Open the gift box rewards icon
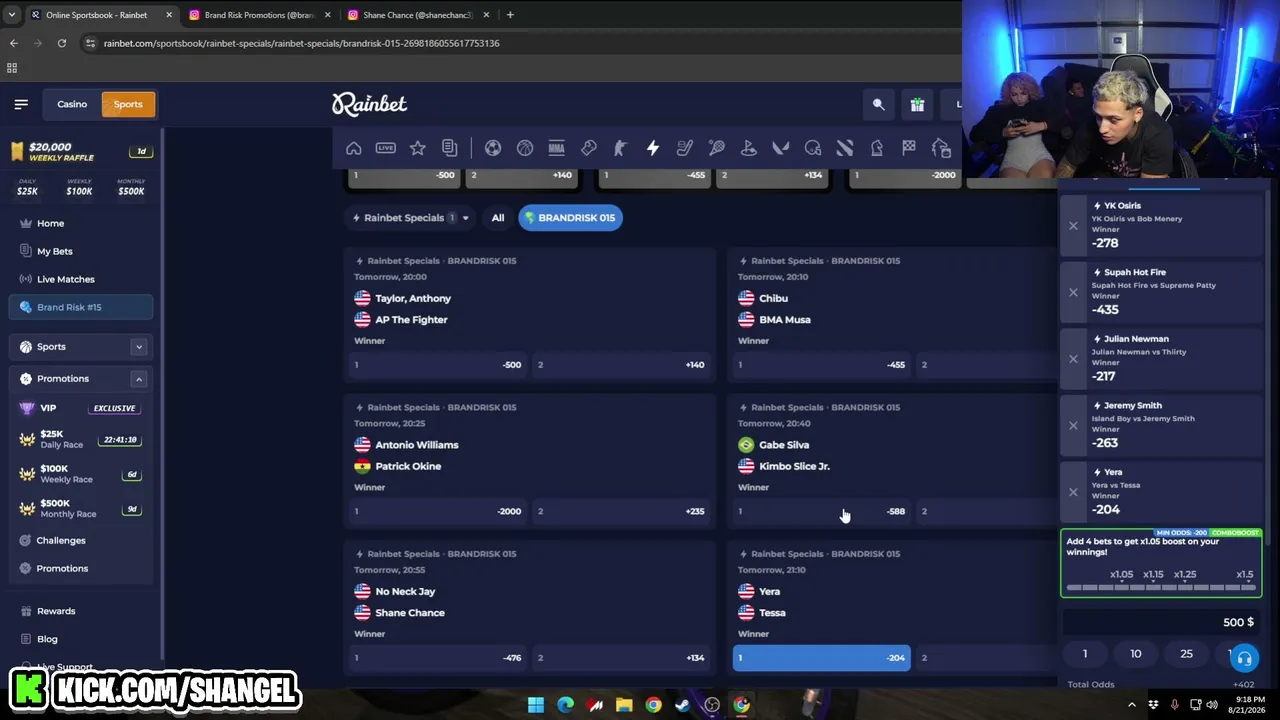Image resolution: width=1280 pixels, height=720 pixels. coord(917,104)
